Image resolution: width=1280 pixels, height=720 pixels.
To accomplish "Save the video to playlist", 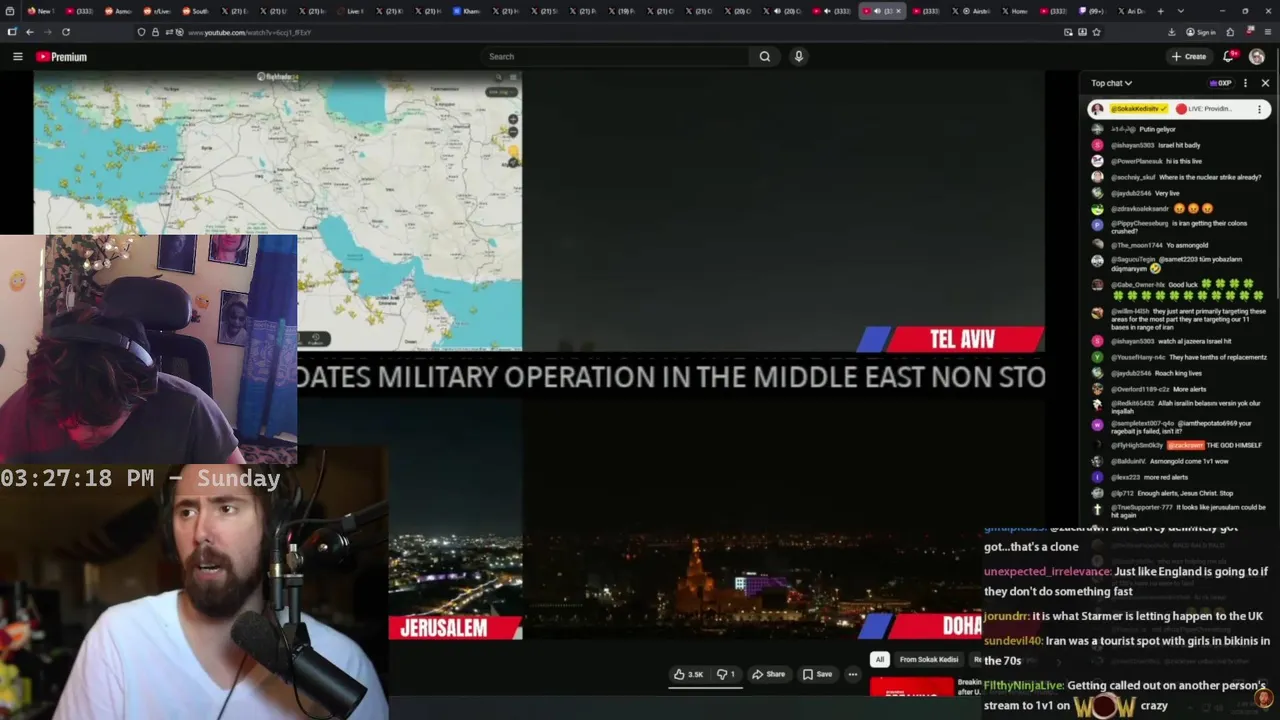I will 817,674.
